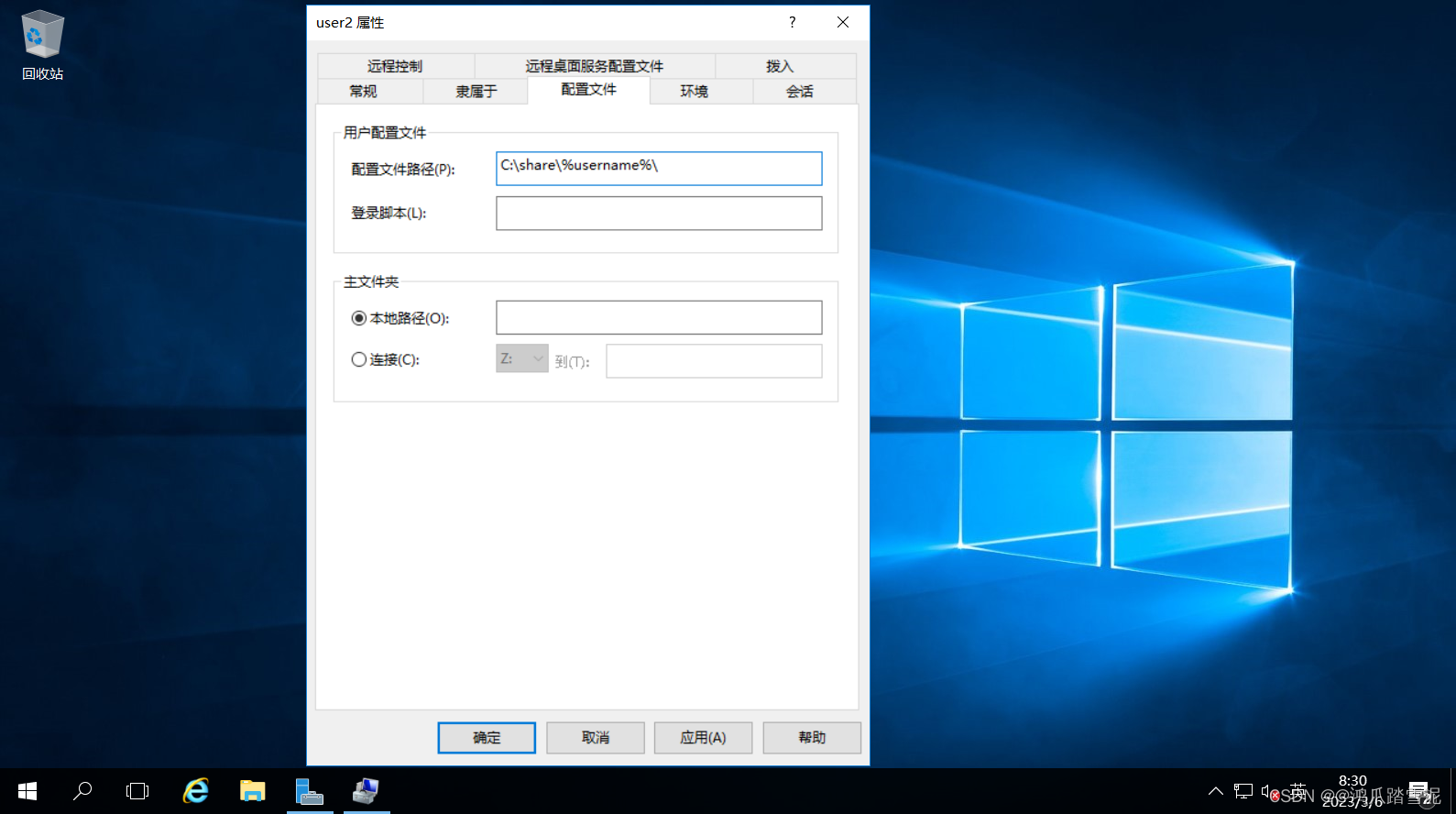This screenshot has width=1456, height=814.
Task: Click the 帮助 button
Action: pos(812,738)
